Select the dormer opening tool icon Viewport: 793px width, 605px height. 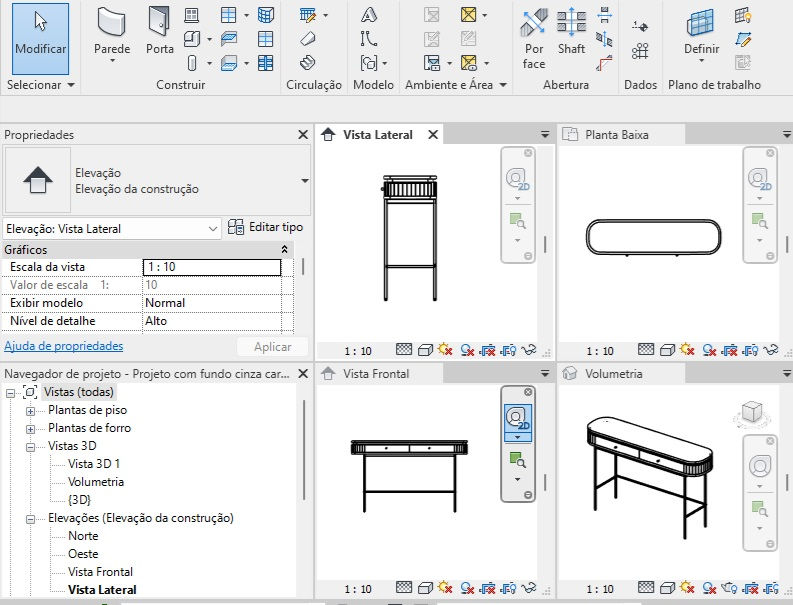604,63
